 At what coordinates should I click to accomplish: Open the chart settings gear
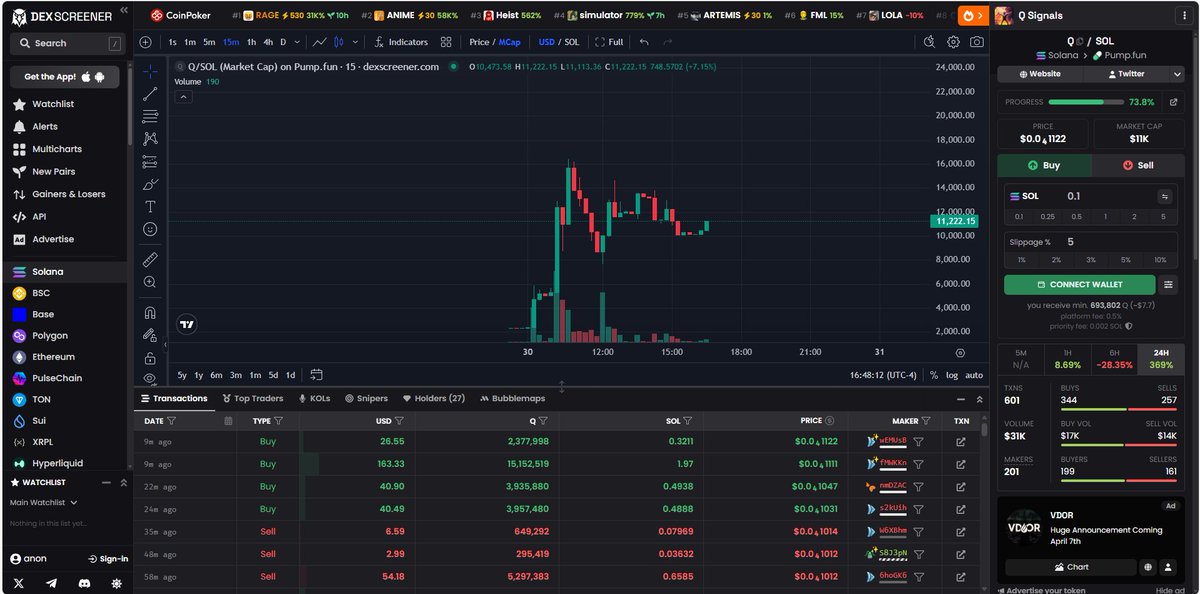955,42
